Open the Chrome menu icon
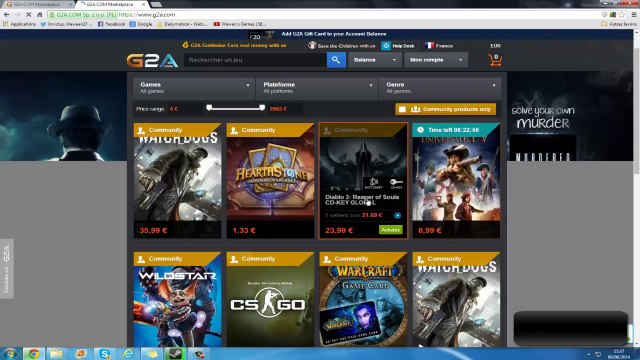This screenshot has width=640, height=360. pyautogui.click(x=633, y=15)
